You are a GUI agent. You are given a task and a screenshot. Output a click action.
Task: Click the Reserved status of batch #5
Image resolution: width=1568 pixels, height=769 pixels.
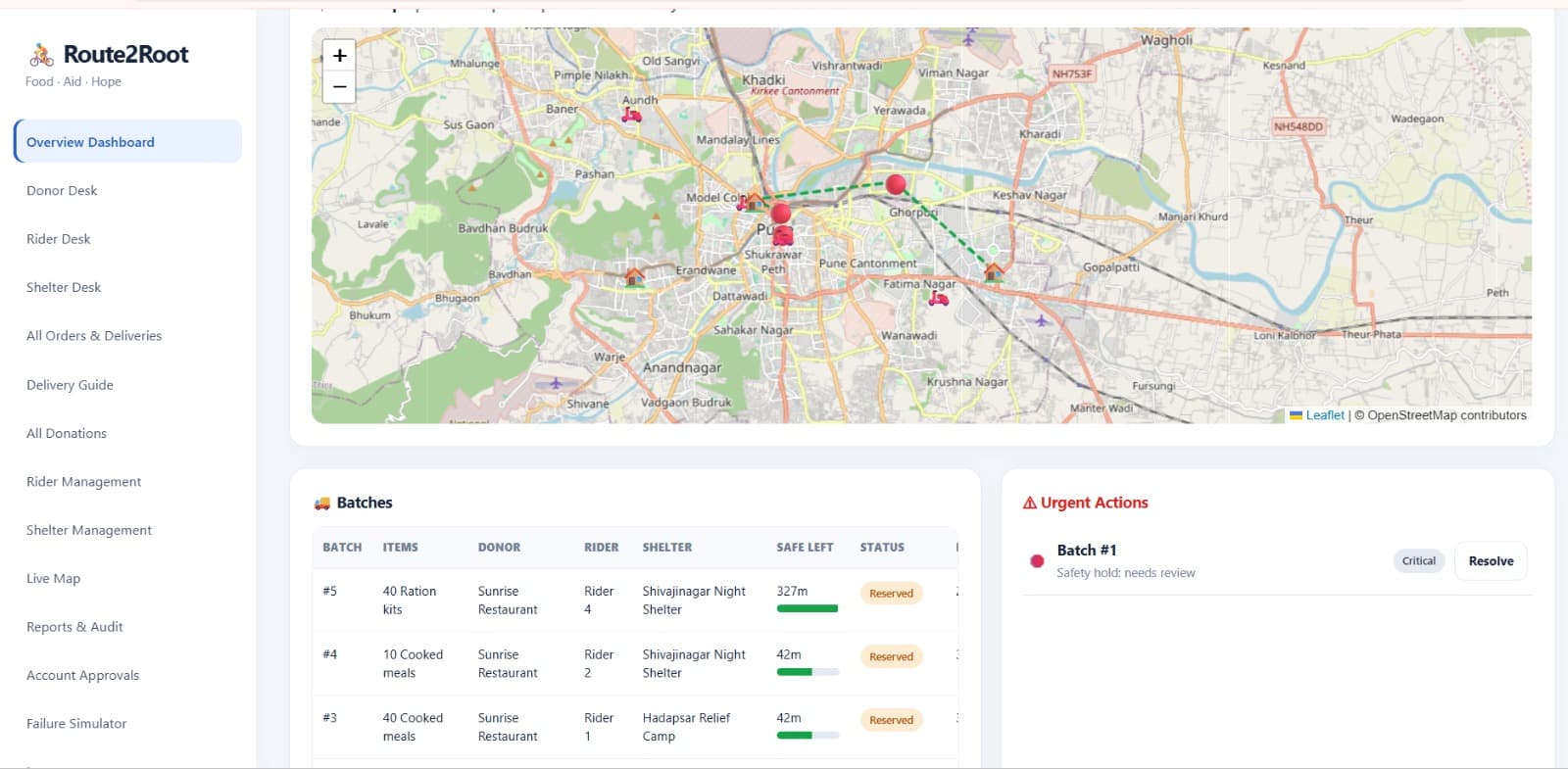pos(891,594)
